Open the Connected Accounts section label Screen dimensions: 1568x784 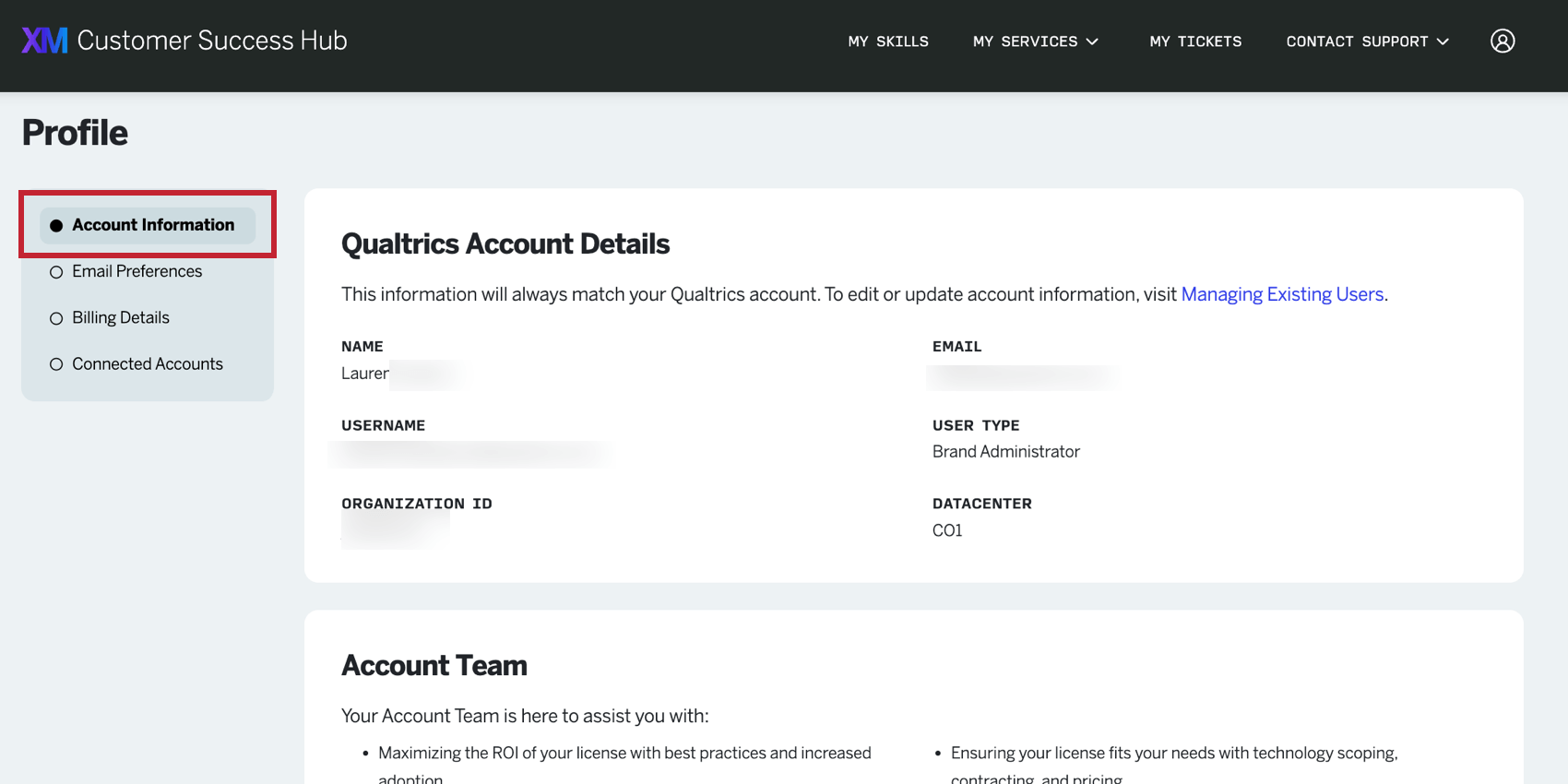coord(148,363)
